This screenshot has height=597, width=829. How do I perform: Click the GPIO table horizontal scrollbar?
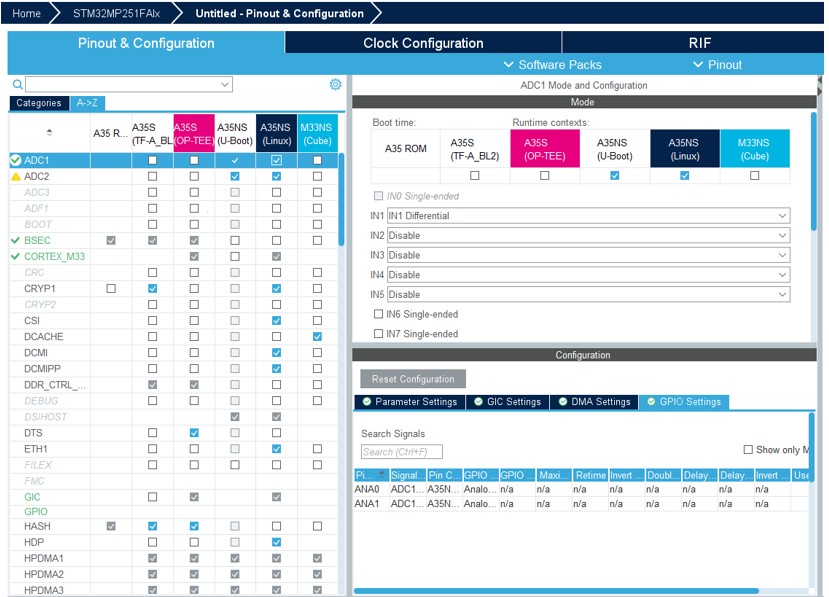(x=556, y=591)
